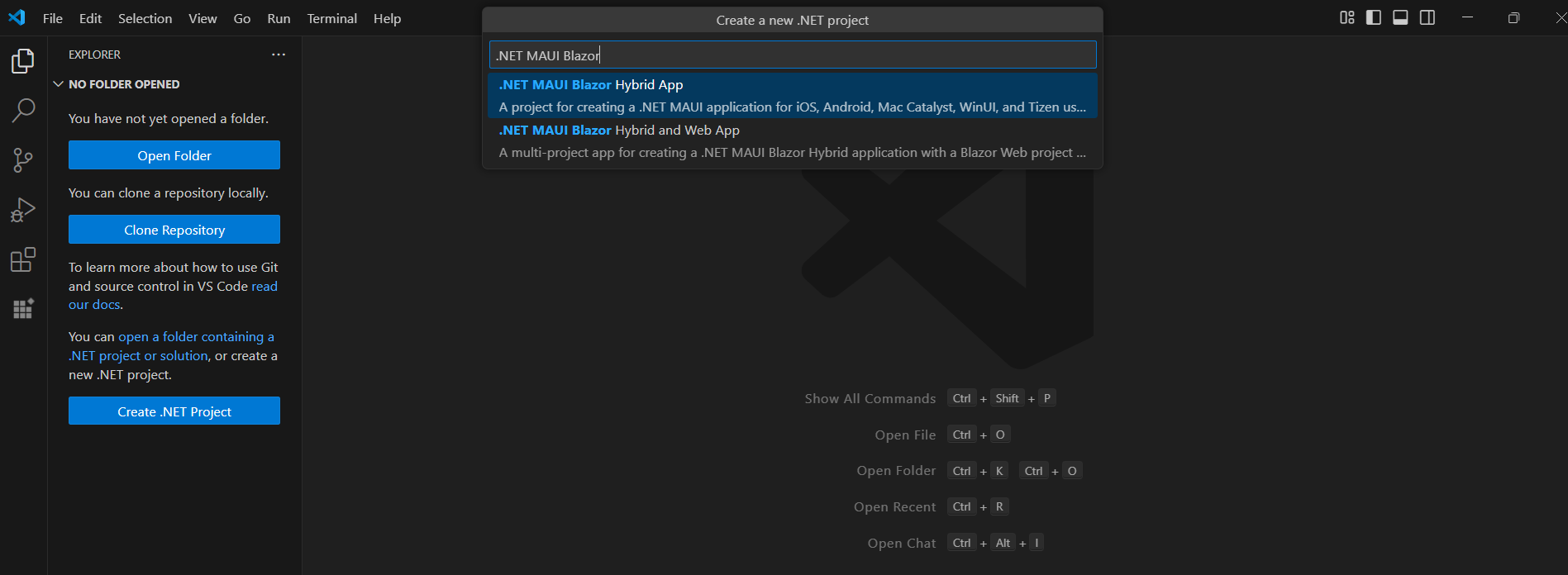Open the Search view icon
This screenshot has width=1568, height=575.
pyautogui.click(x=23, y=110)
